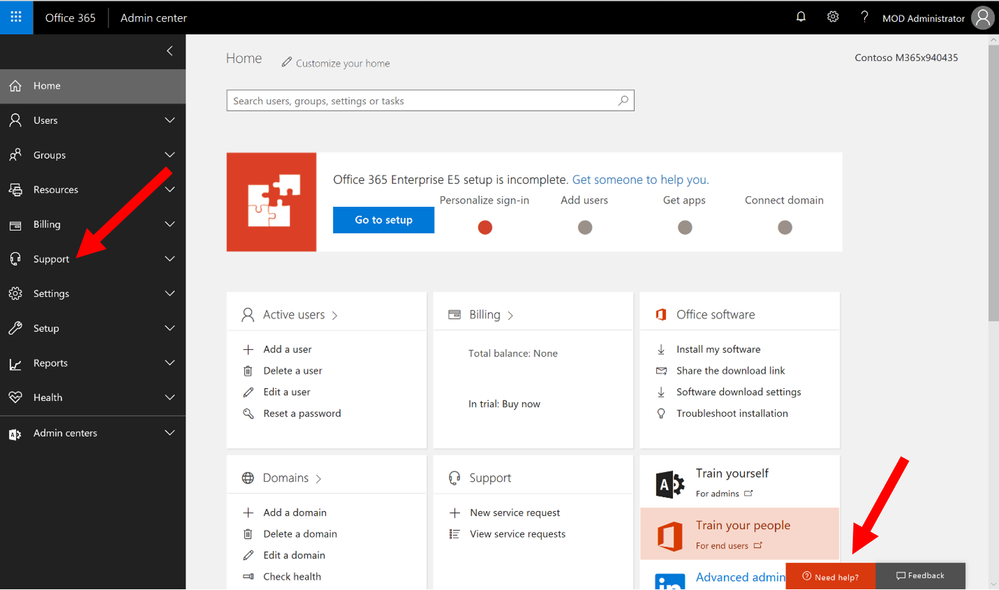999x590 pixels.
Task: Click the Personalize sign-in step dot
Action: point(485,227)
